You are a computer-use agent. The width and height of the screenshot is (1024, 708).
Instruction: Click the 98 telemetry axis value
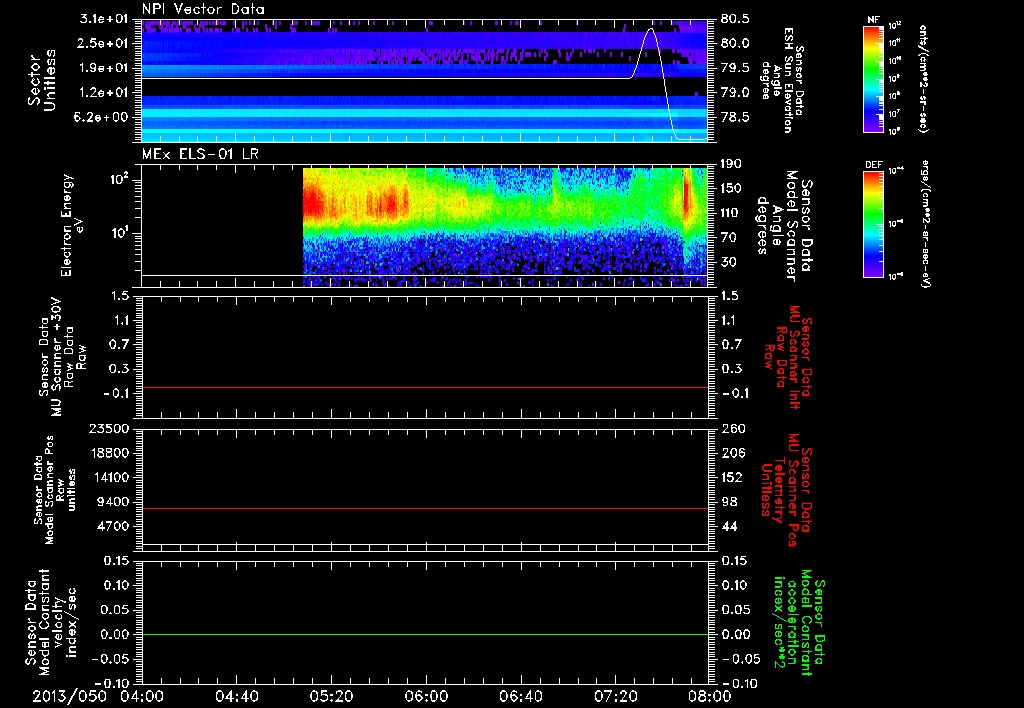click(x=729, y=502)
